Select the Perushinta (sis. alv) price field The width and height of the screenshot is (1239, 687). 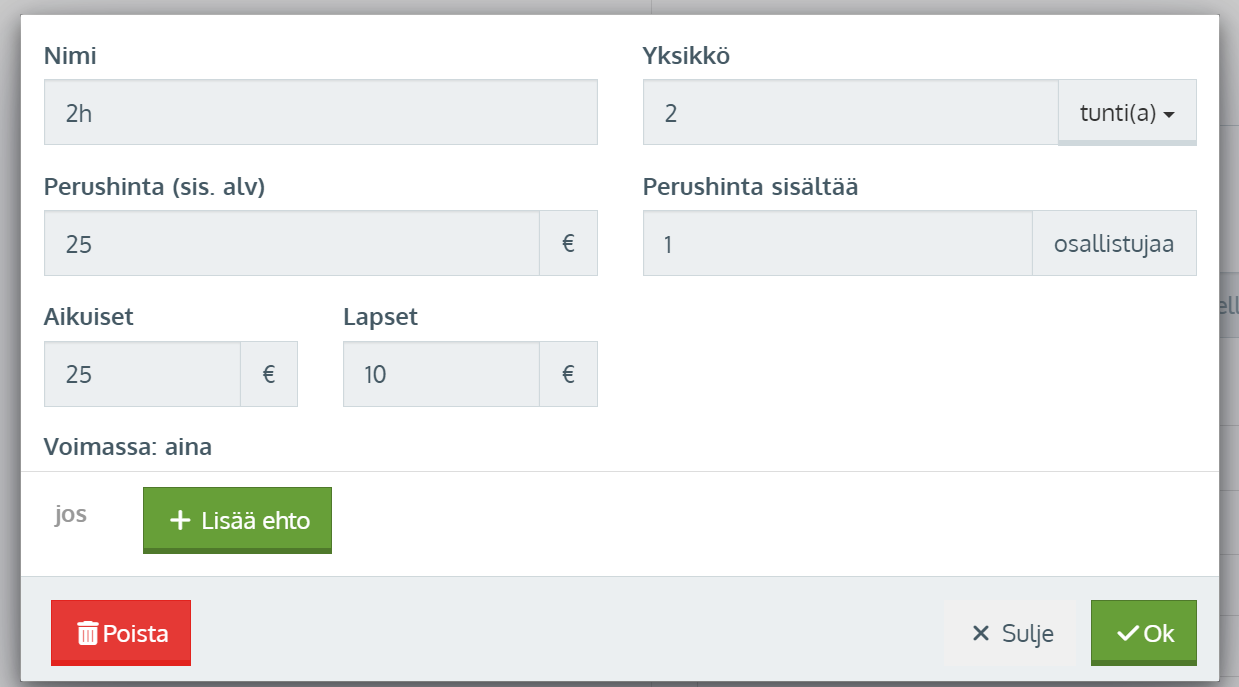pyautogui.click(x=291, y=243)
